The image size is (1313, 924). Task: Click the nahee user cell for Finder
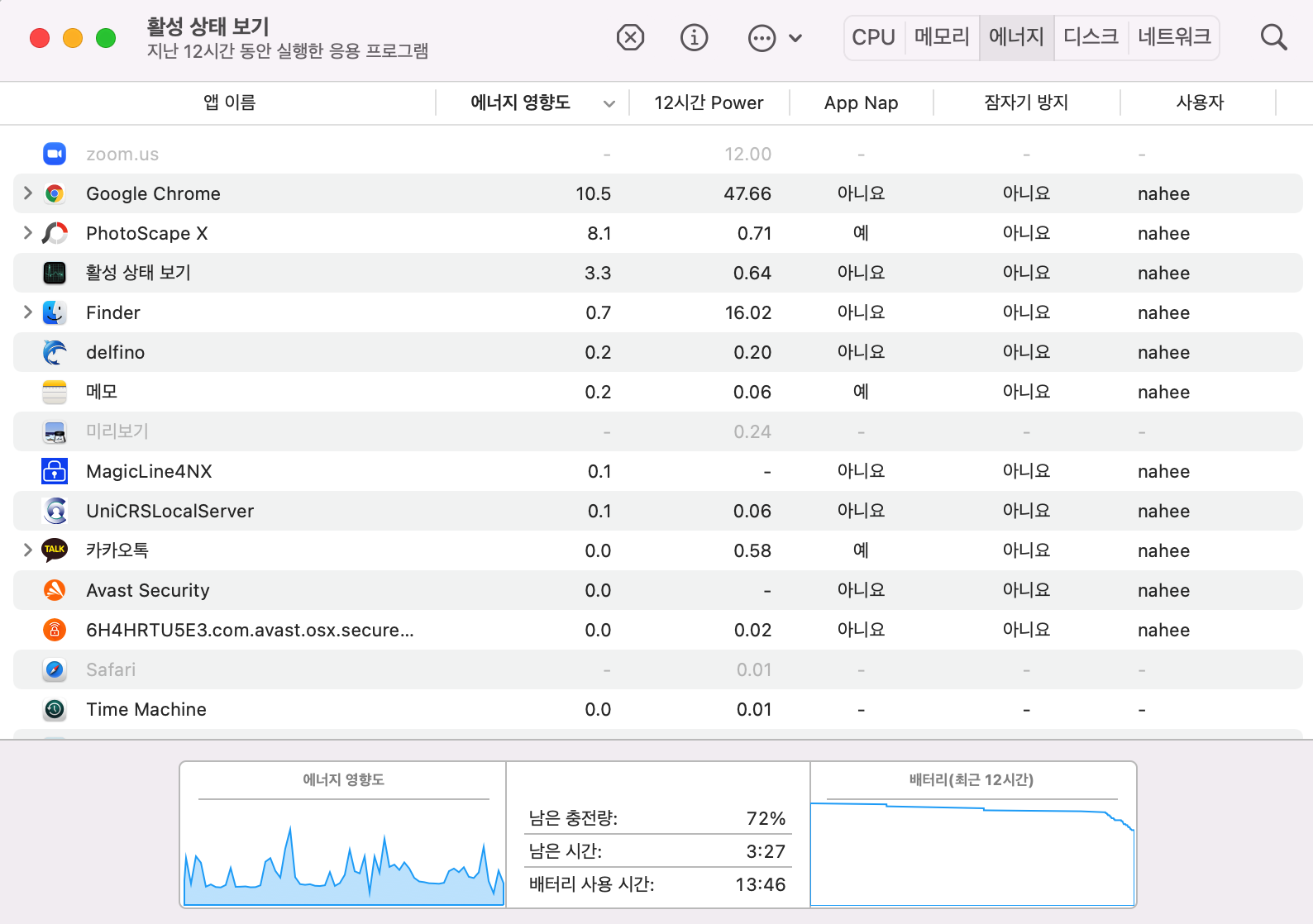(x=1163, y=312)
